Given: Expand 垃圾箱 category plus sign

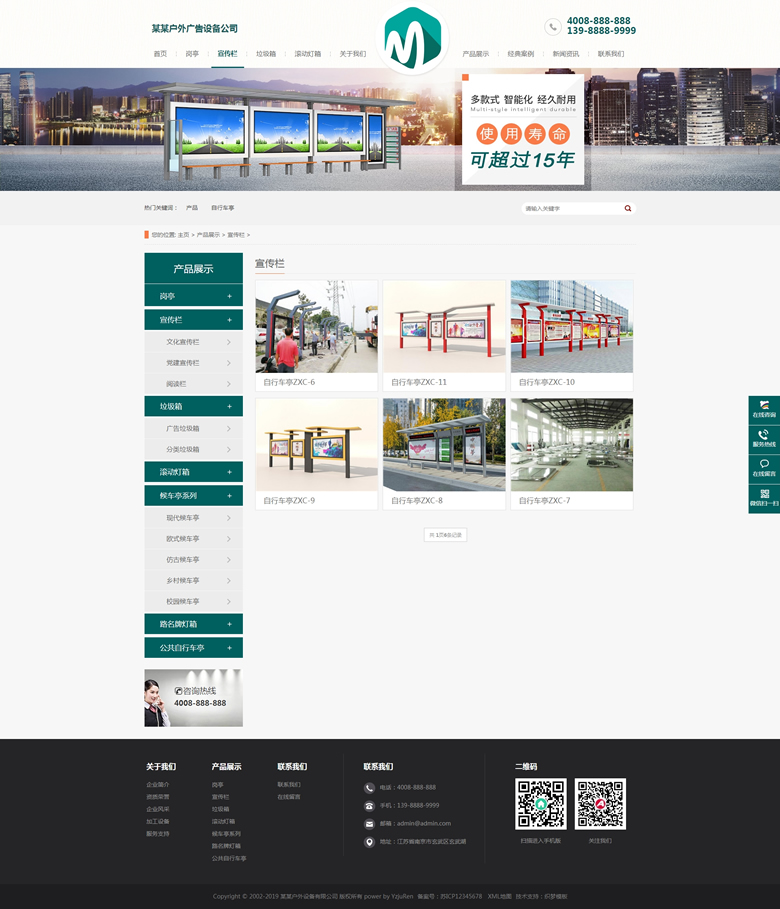Looking at the screenshot, I should [x=229, y=407].
